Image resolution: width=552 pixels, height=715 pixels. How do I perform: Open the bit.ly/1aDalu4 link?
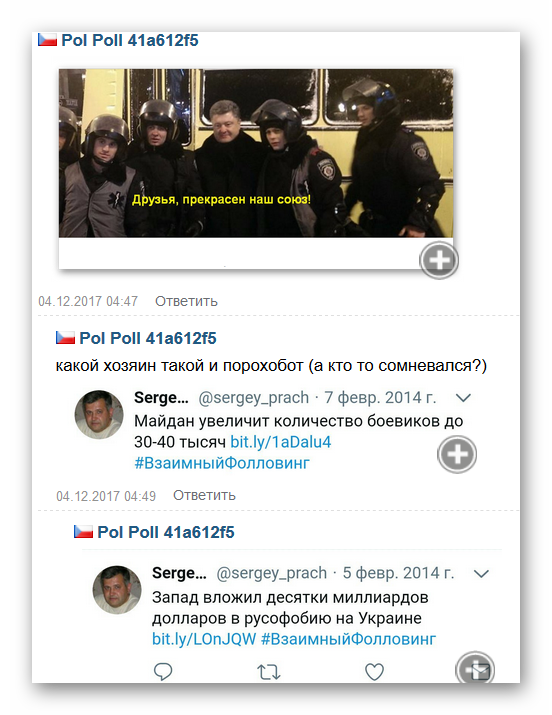point(281,442)
